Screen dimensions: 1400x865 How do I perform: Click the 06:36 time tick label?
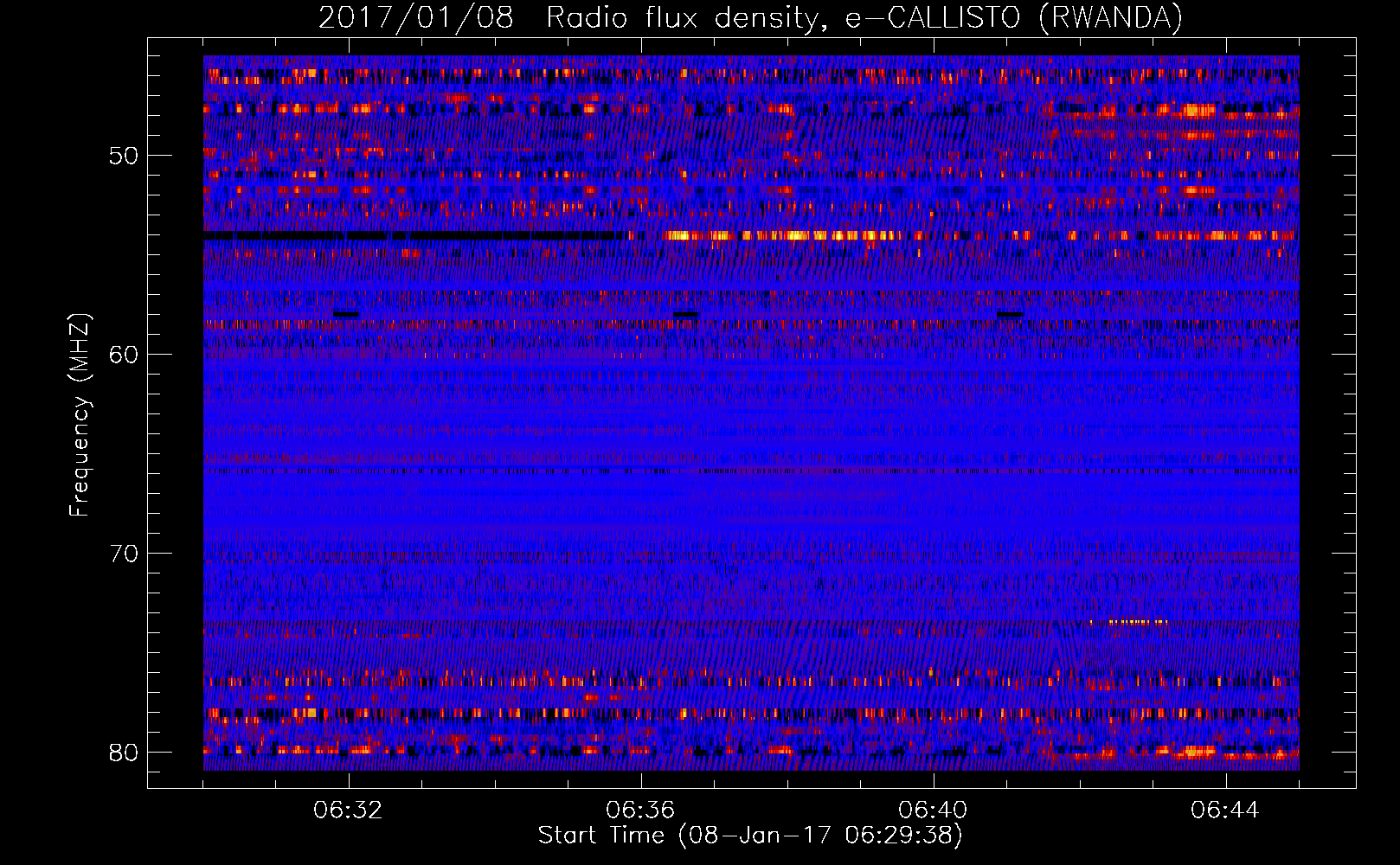pyautogui.click(x=640, y=811)
